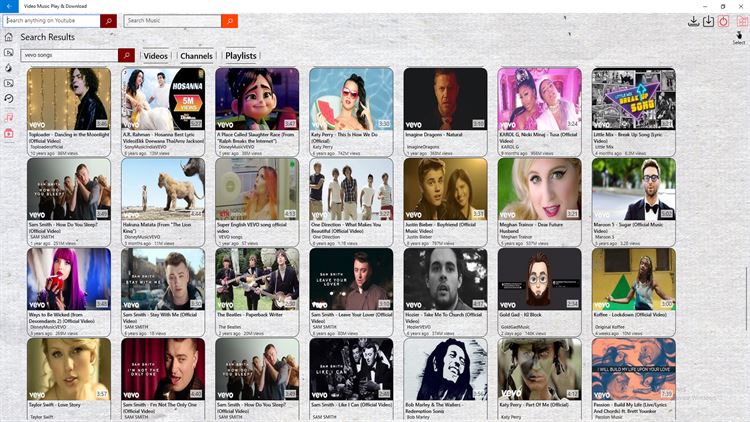750x422 pixels.
Task: Open the pink music note sidebar icon
Action: coord(9,117)
